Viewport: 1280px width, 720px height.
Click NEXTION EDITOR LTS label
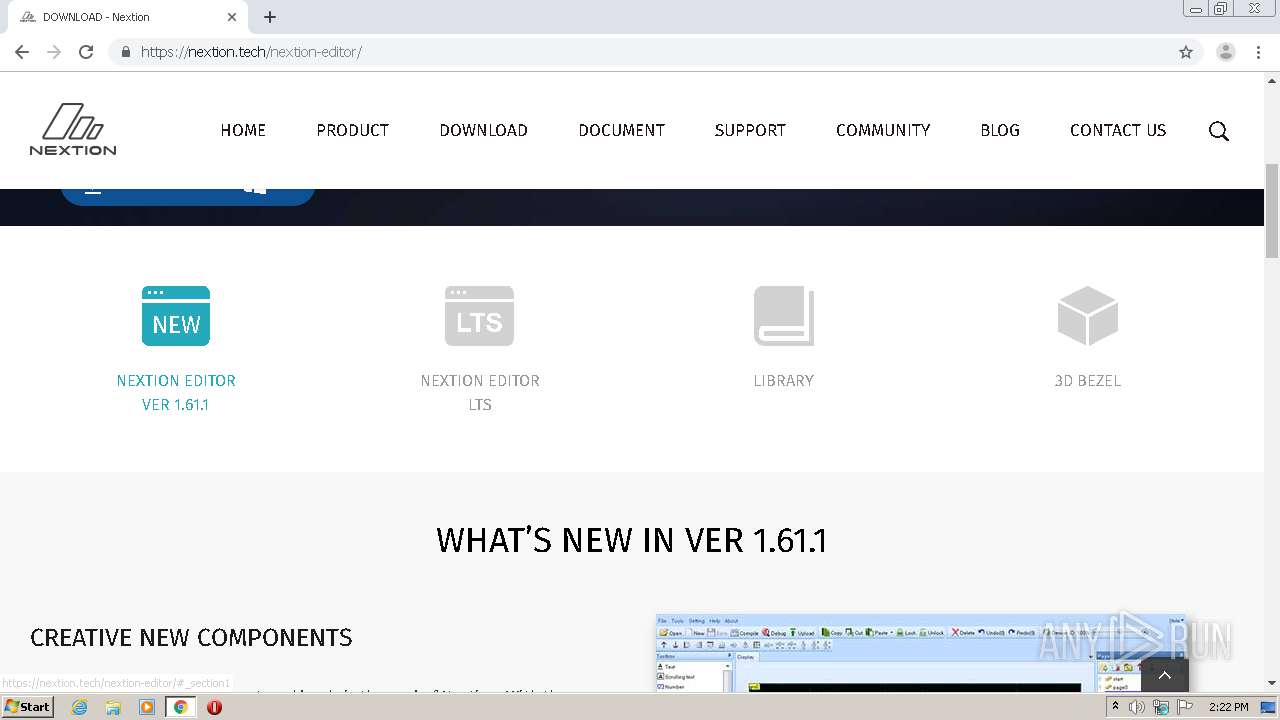pyautogui.click(x=480, y=392)
